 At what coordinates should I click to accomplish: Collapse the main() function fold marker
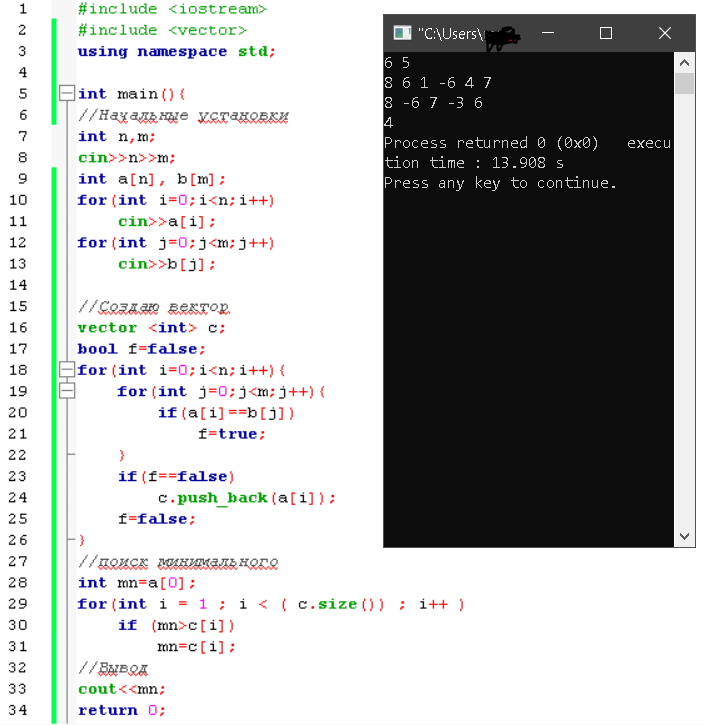pos(67,94)
